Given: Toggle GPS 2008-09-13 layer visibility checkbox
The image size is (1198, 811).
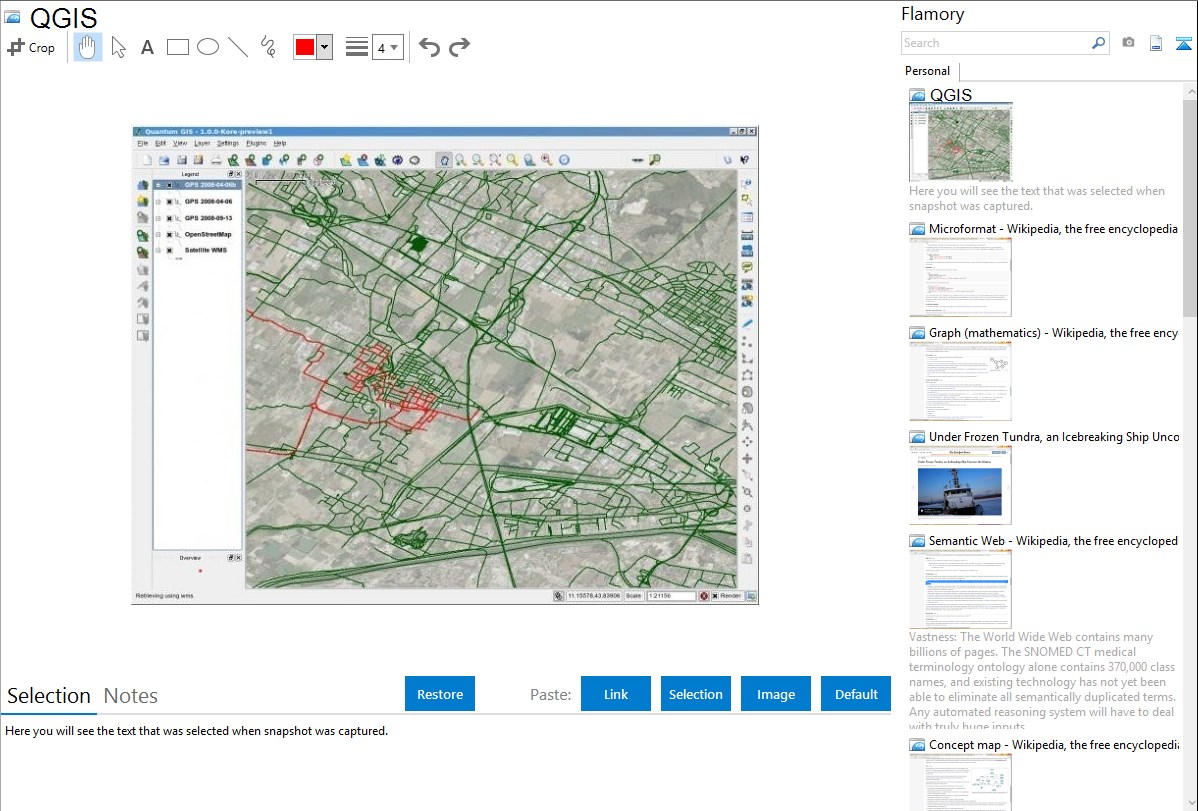Looking at the screenshot, I should (x=170, y=219).
